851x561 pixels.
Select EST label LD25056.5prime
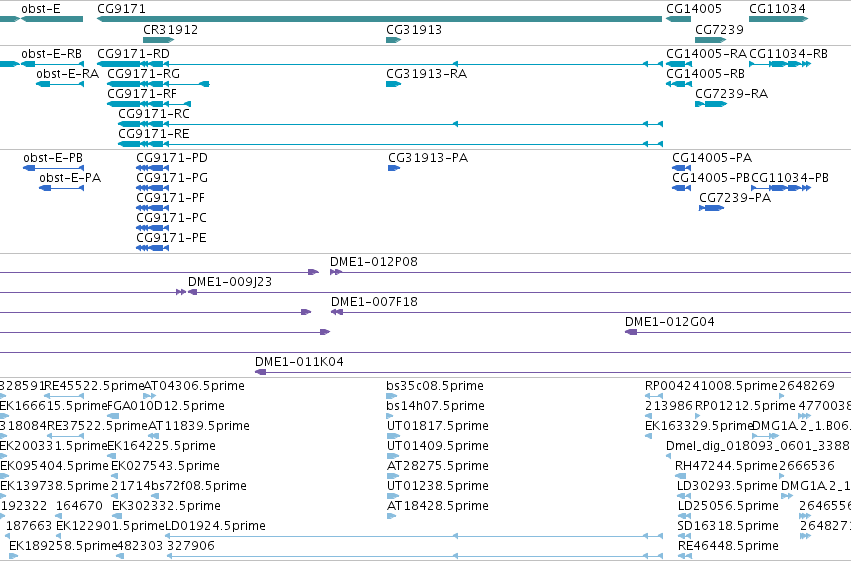pos(728,507)
